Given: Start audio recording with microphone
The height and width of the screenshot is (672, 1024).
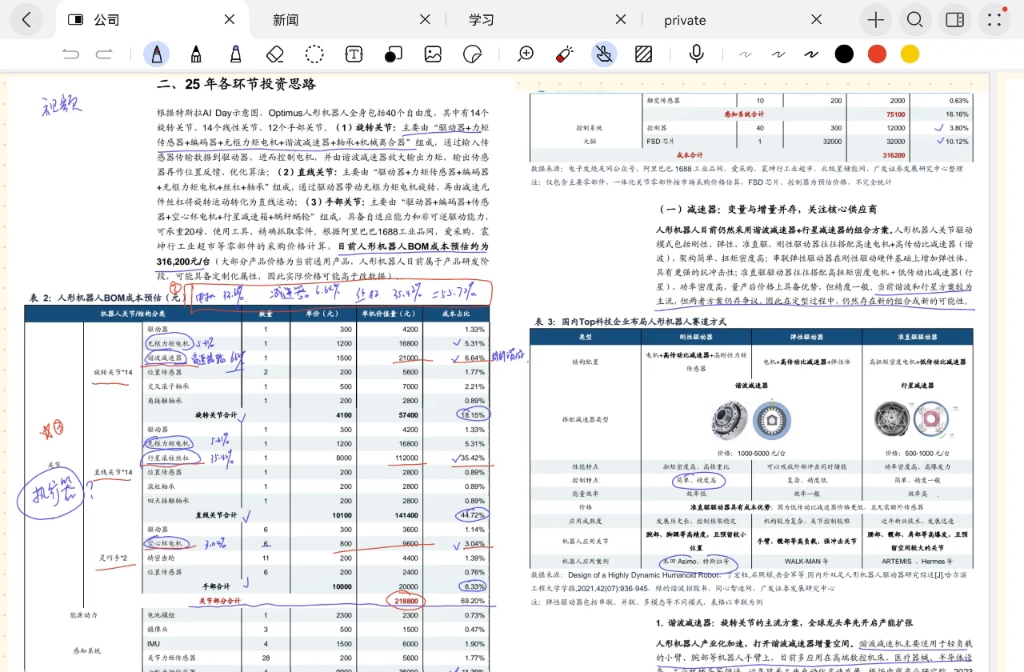Looking at the screenshot, I should [697, 54].
